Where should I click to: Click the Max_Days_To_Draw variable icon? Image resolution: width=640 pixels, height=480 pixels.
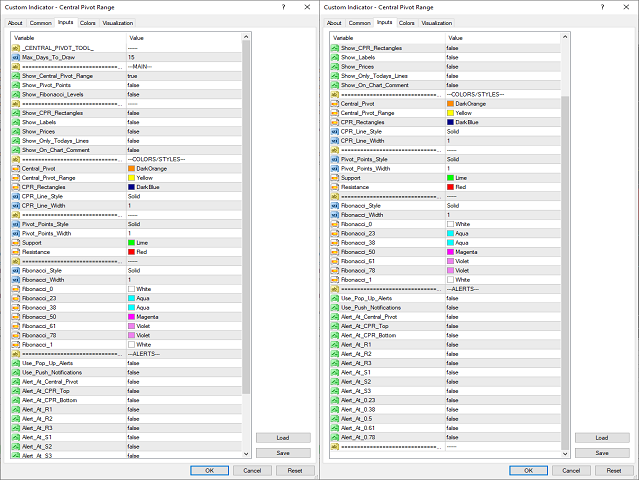tap(15, 56)
